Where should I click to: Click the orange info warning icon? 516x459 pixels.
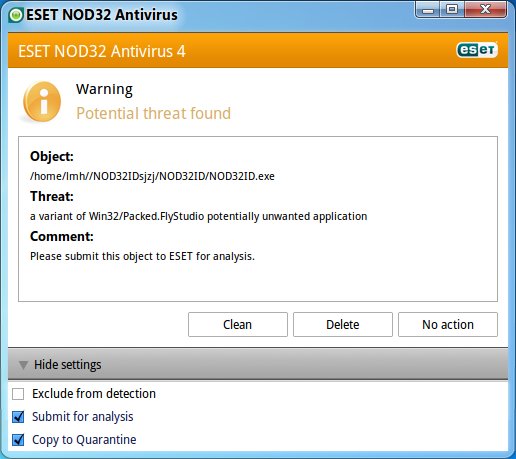click(42, 102)
